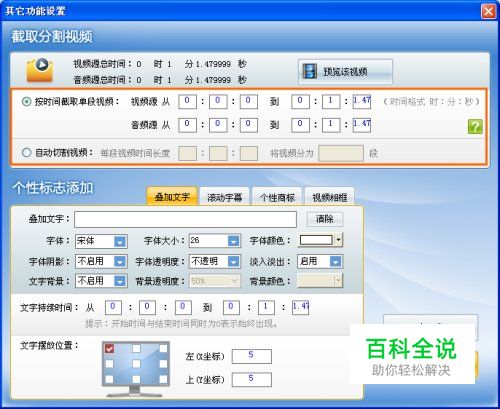
Task: Click audio source start second field
Action: (x=249, y=125)
